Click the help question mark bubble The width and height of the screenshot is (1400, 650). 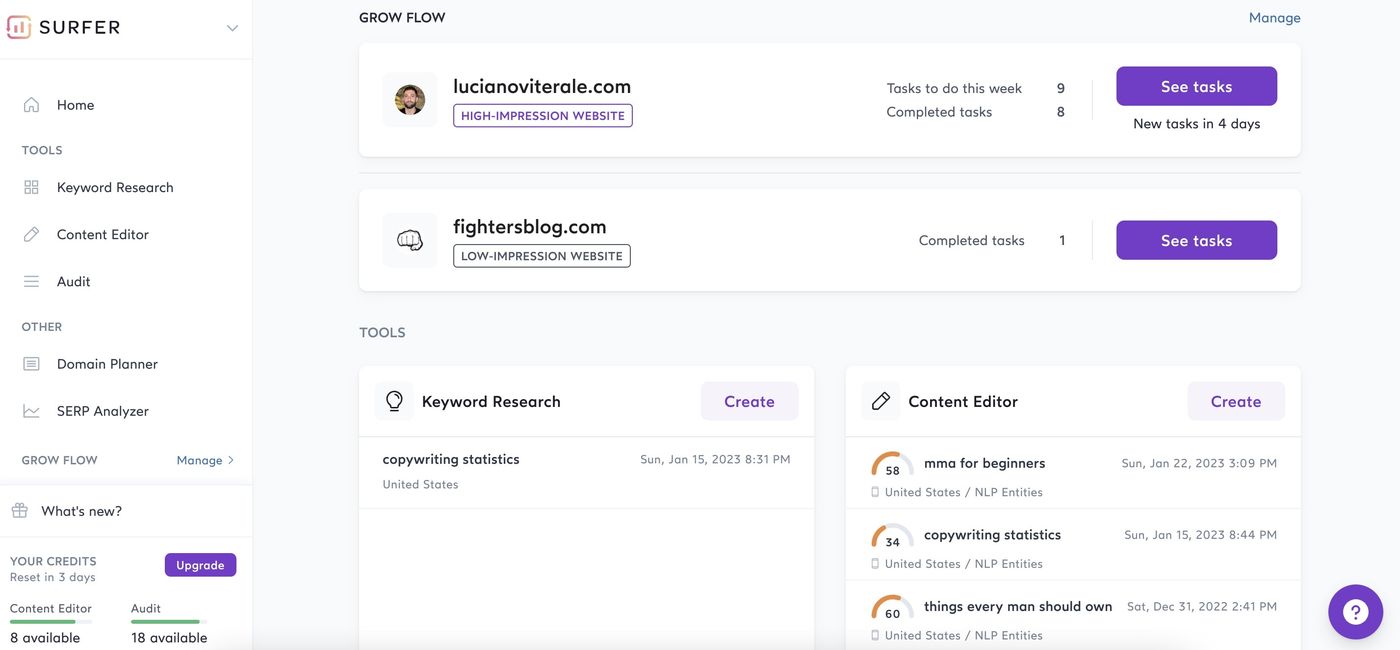click(x=1355, y=612)
